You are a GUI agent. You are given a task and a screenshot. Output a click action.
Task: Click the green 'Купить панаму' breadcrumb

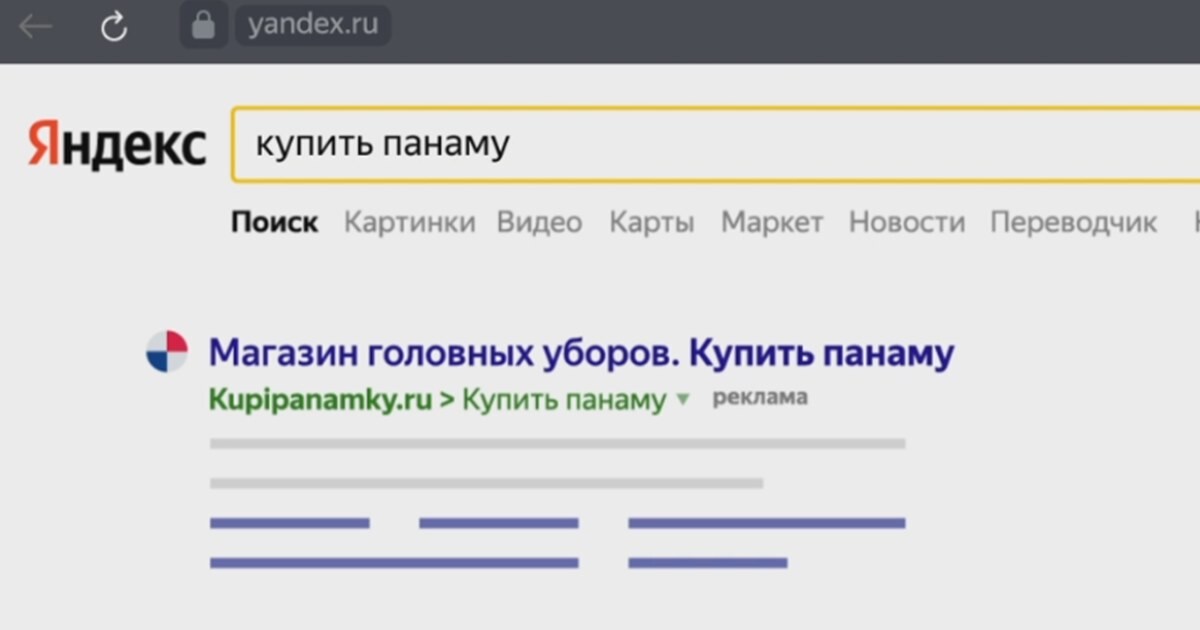point(564,400)
